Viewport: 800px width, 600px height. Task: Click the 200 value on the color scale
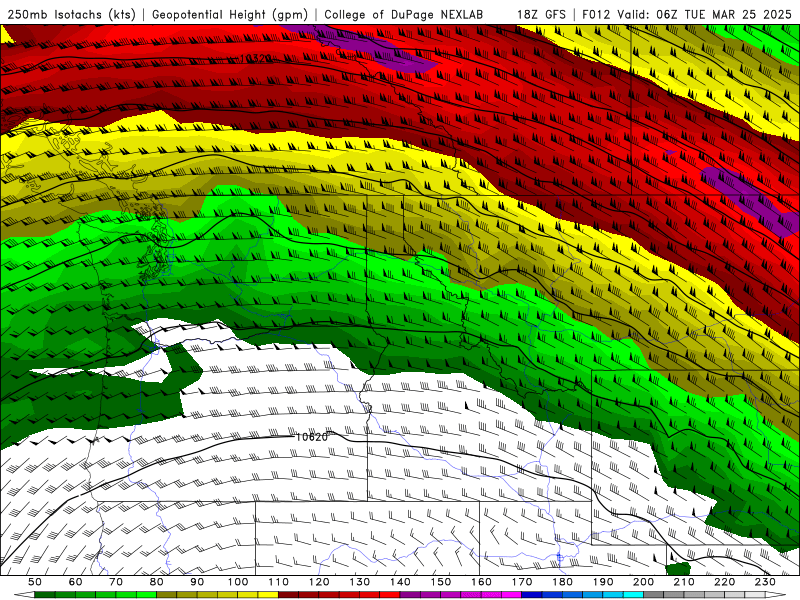(643, 582)
